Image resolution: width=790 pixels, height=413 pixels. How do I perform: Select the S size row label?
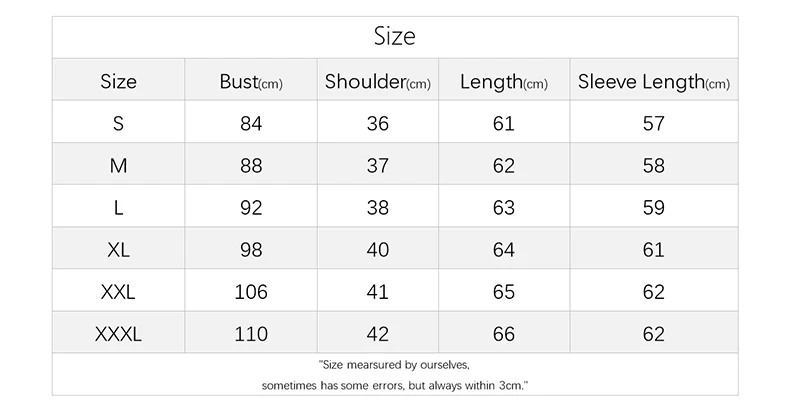tap(118, 123)
